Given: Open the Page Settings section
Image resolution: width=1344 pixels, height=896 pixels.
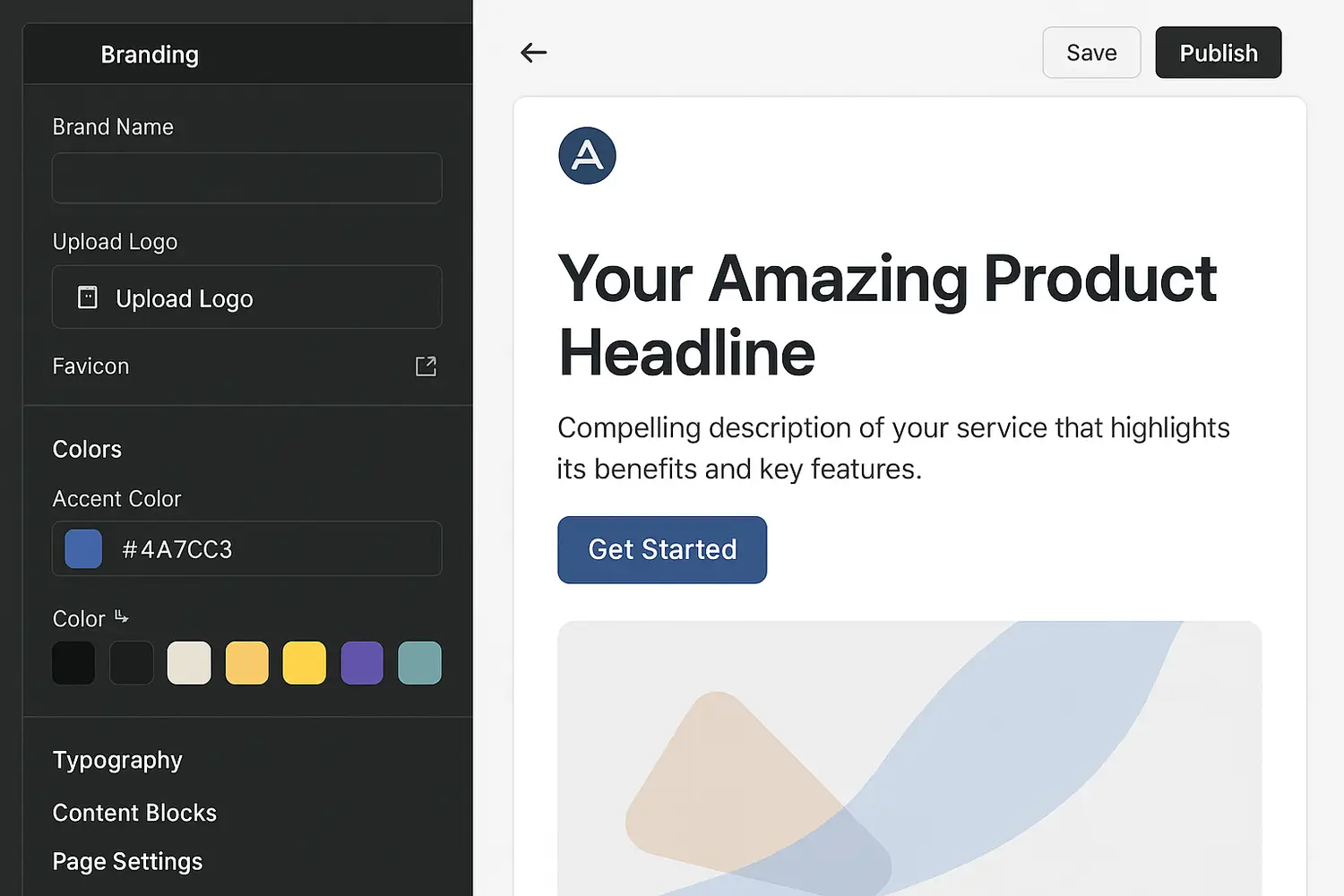Looking at the screenshot, I should [x=127, y=861].
